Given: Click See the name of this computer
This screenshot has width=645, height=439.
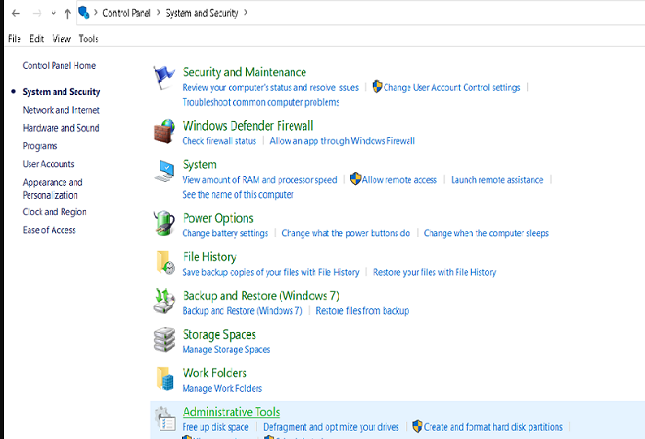Looking at the screenshot, I should click(238, 194).
